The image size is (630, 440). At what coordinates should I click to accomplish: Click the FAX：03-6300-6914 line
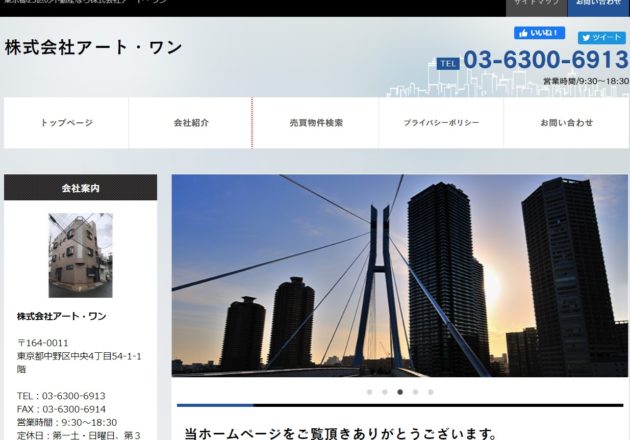click(61, 409)
